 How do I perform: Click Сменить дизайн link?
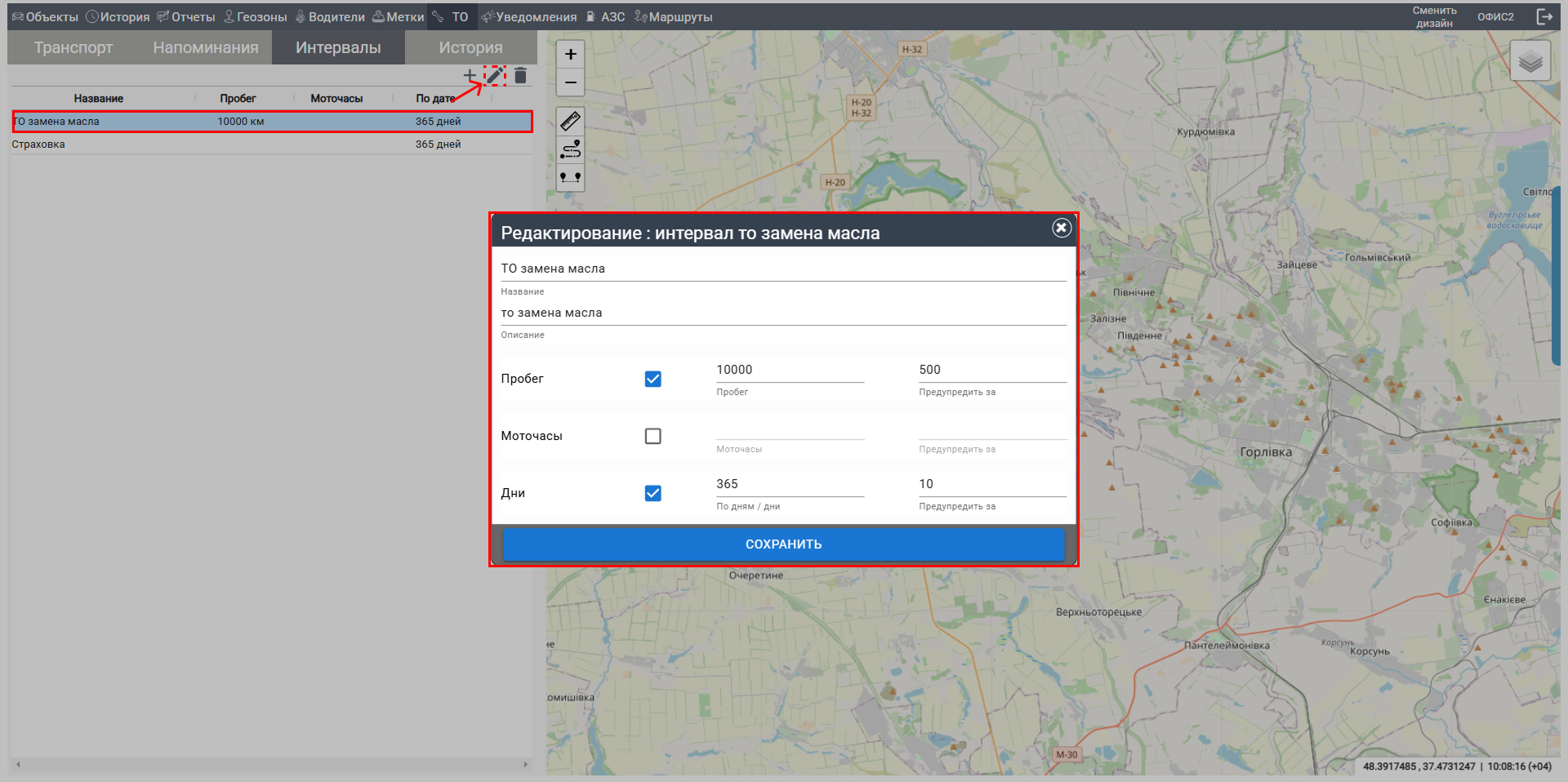point(1434,16)
